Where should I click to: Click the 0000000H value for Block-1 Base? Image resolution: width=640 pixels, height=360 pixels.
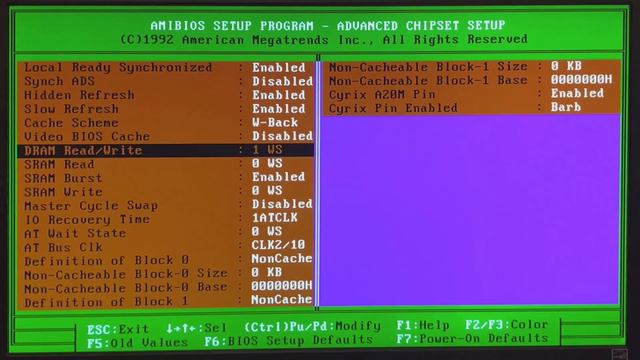582,80
